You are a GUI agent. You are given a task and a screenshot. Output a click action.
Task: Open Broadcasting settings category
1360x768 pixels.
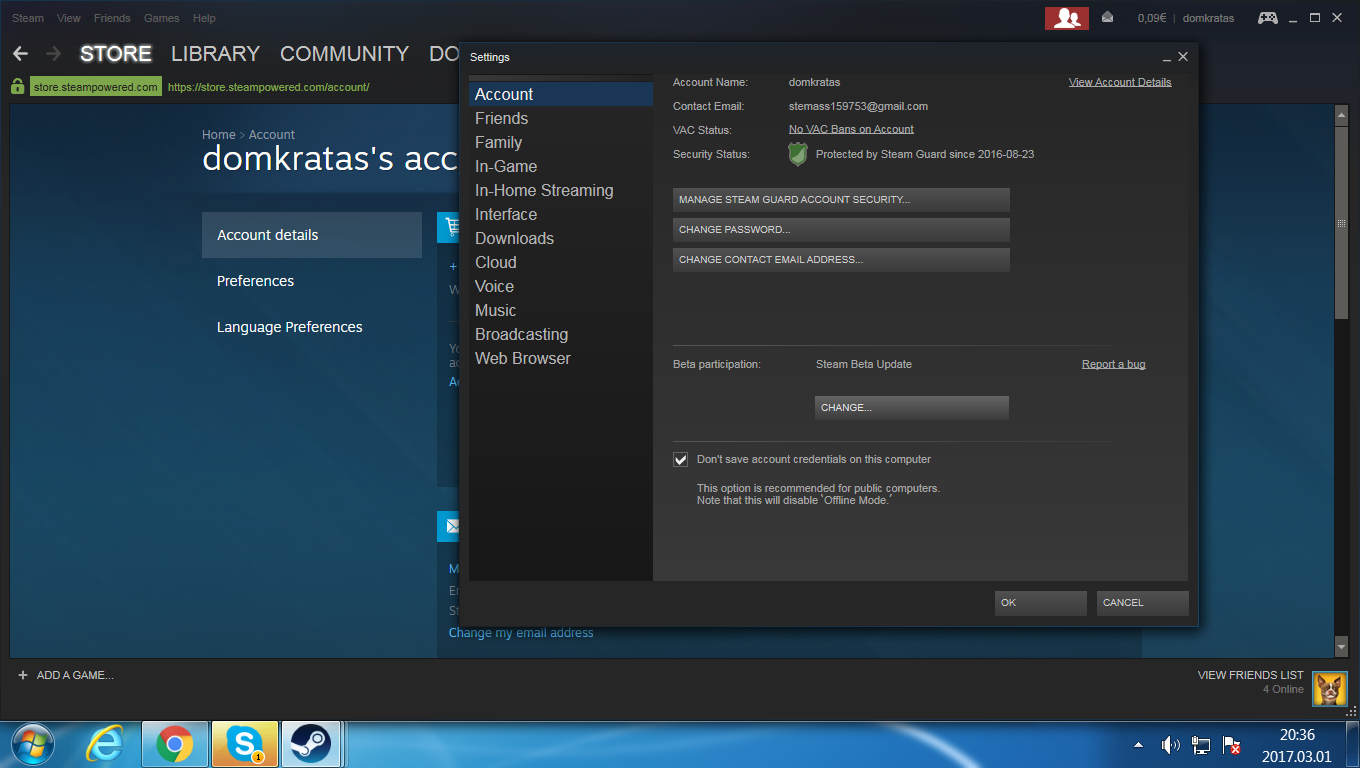[x=561, y=334]
